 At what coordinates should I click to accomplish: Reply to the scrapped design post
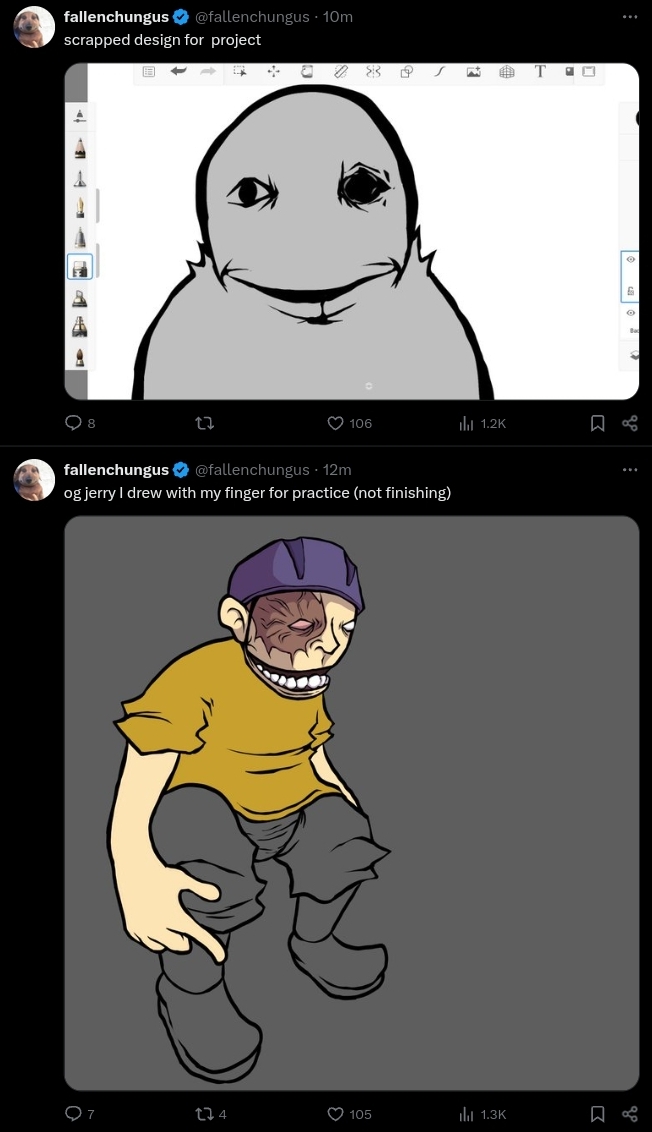pyautogui.click(x=73, y=423)
